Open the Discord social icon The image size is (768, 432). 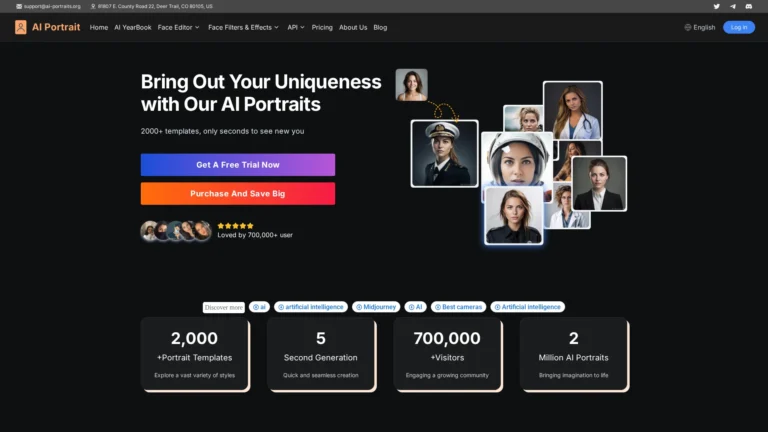(x=748, y=6)
